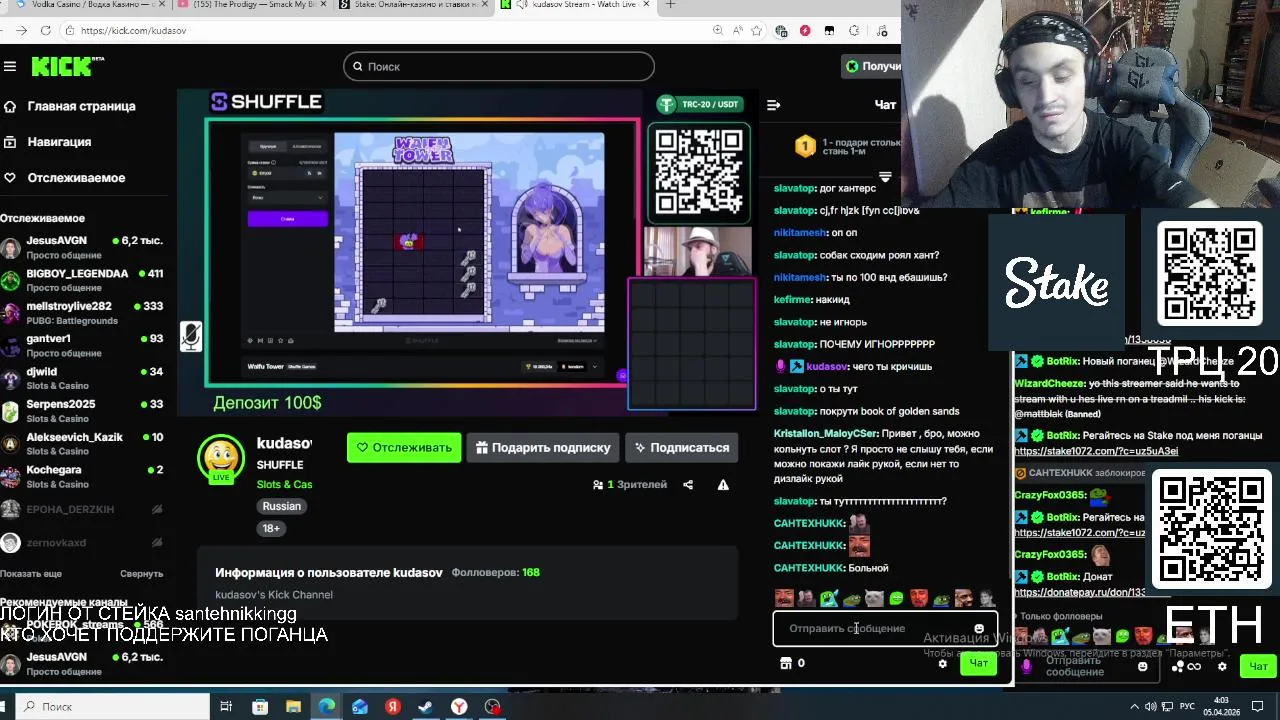Open Отслеживаемое in sidebar

(x=76, y=178)
